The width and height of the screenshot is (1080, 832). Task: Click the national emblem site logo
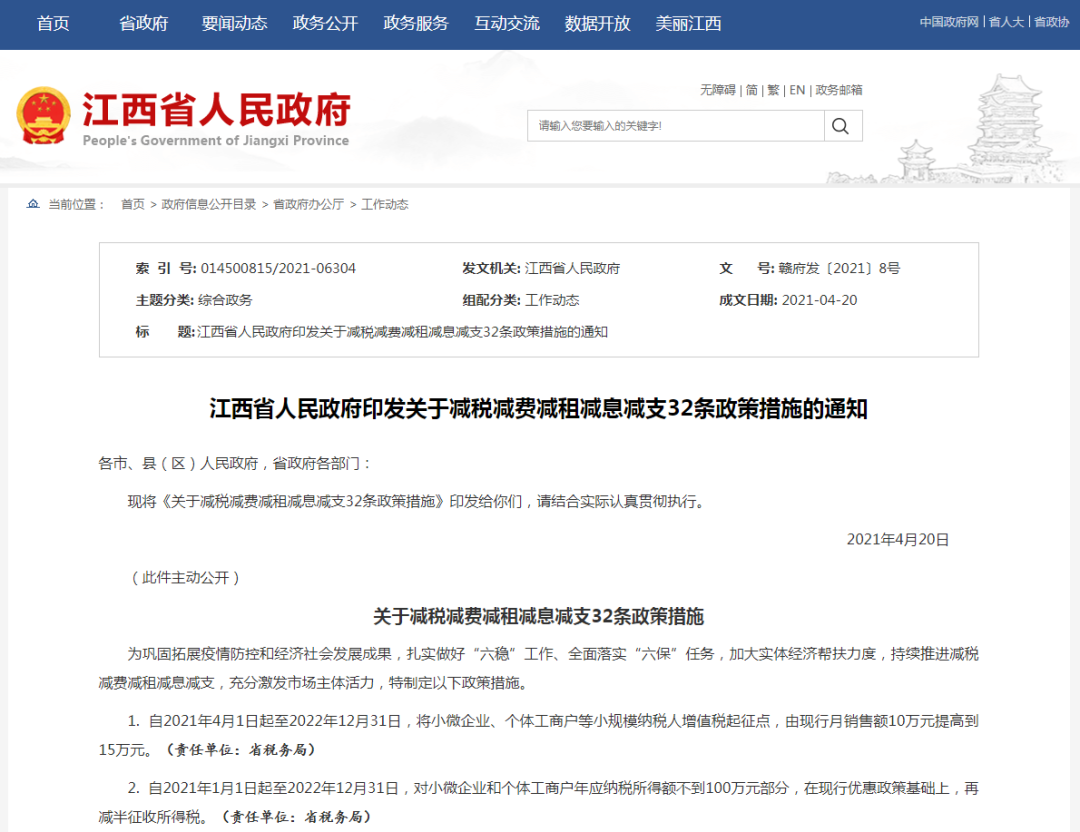(x=44, y=116)
